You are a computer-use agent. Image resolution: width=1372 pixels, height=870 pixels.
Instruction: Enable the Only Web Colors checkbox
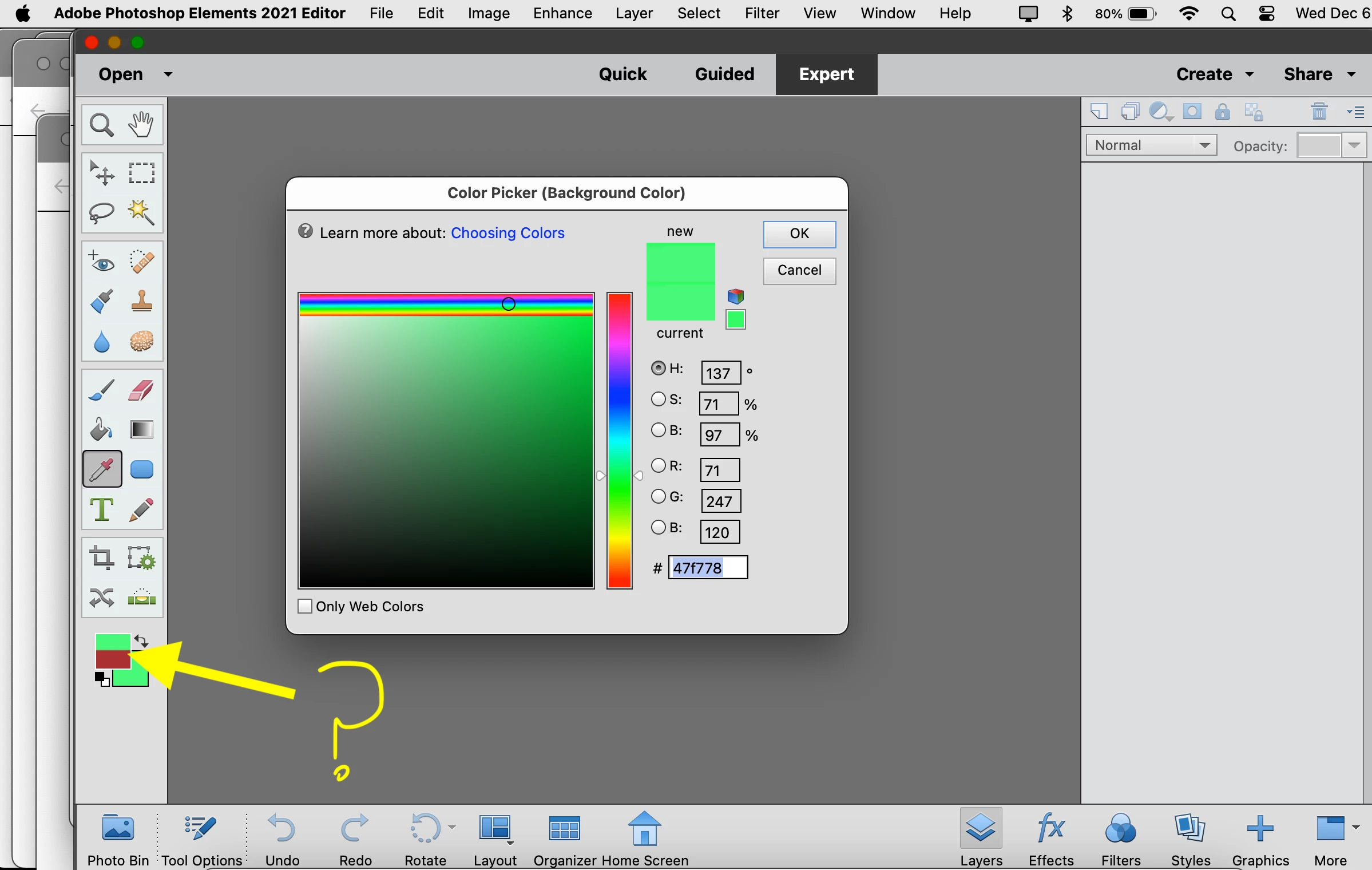pyautogui.click(x=305, y=606)
